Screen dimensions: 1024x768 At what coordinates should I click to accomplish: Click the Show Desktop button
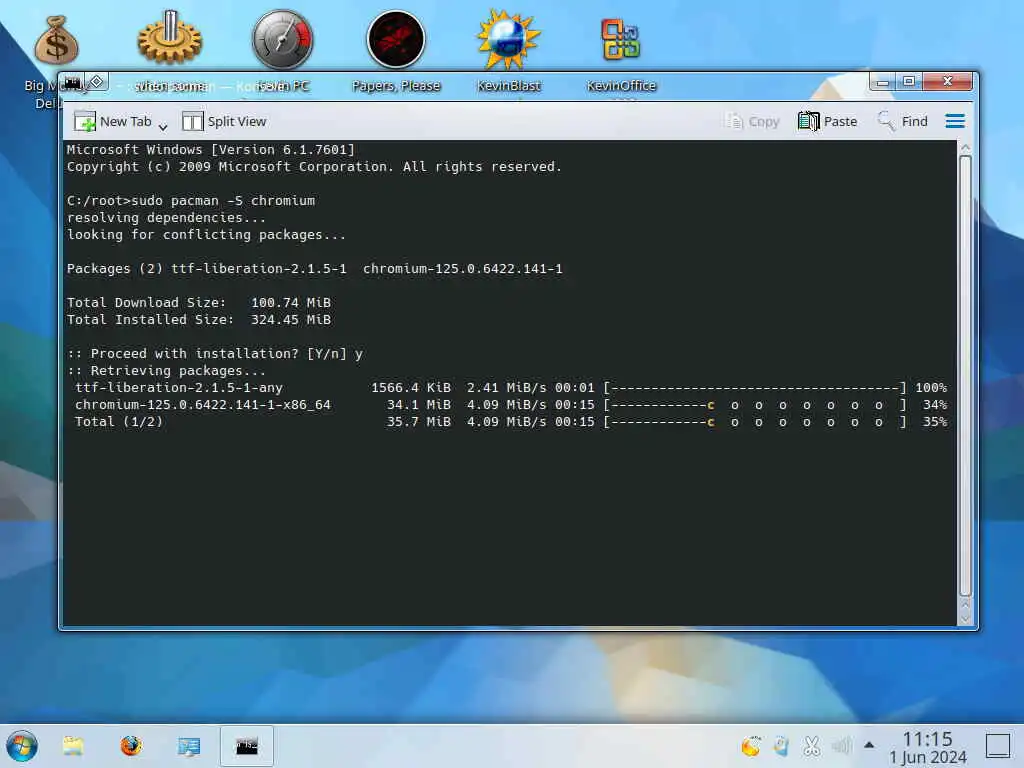(998, 746)
